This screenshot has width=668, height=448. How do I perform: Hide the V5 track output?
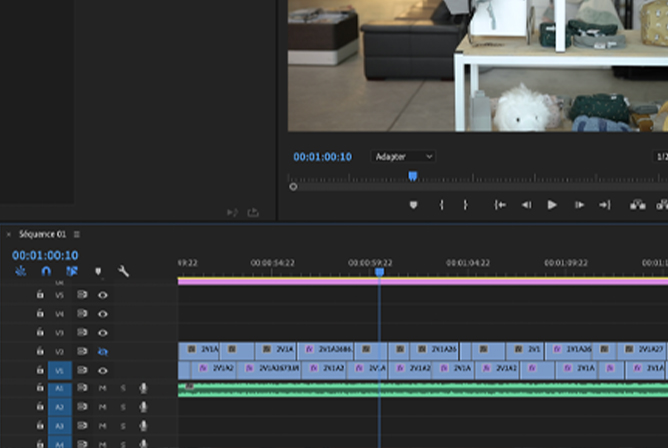[x=102, y=296]
